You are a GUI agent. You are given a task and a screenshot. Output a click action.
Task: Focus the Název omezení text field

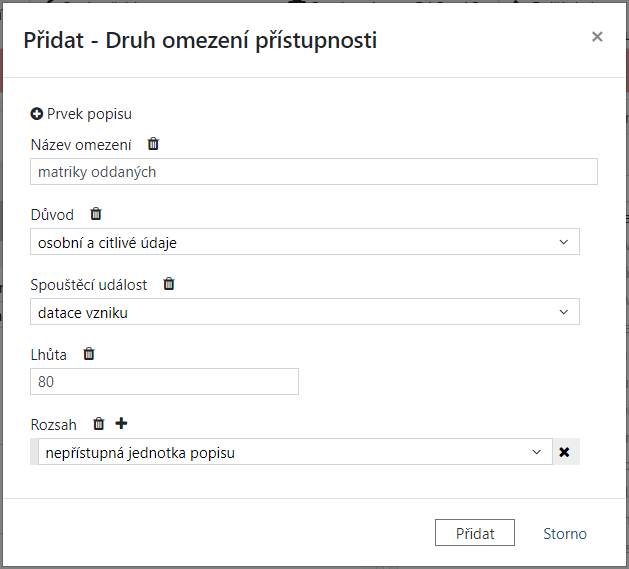click(314, 172)
